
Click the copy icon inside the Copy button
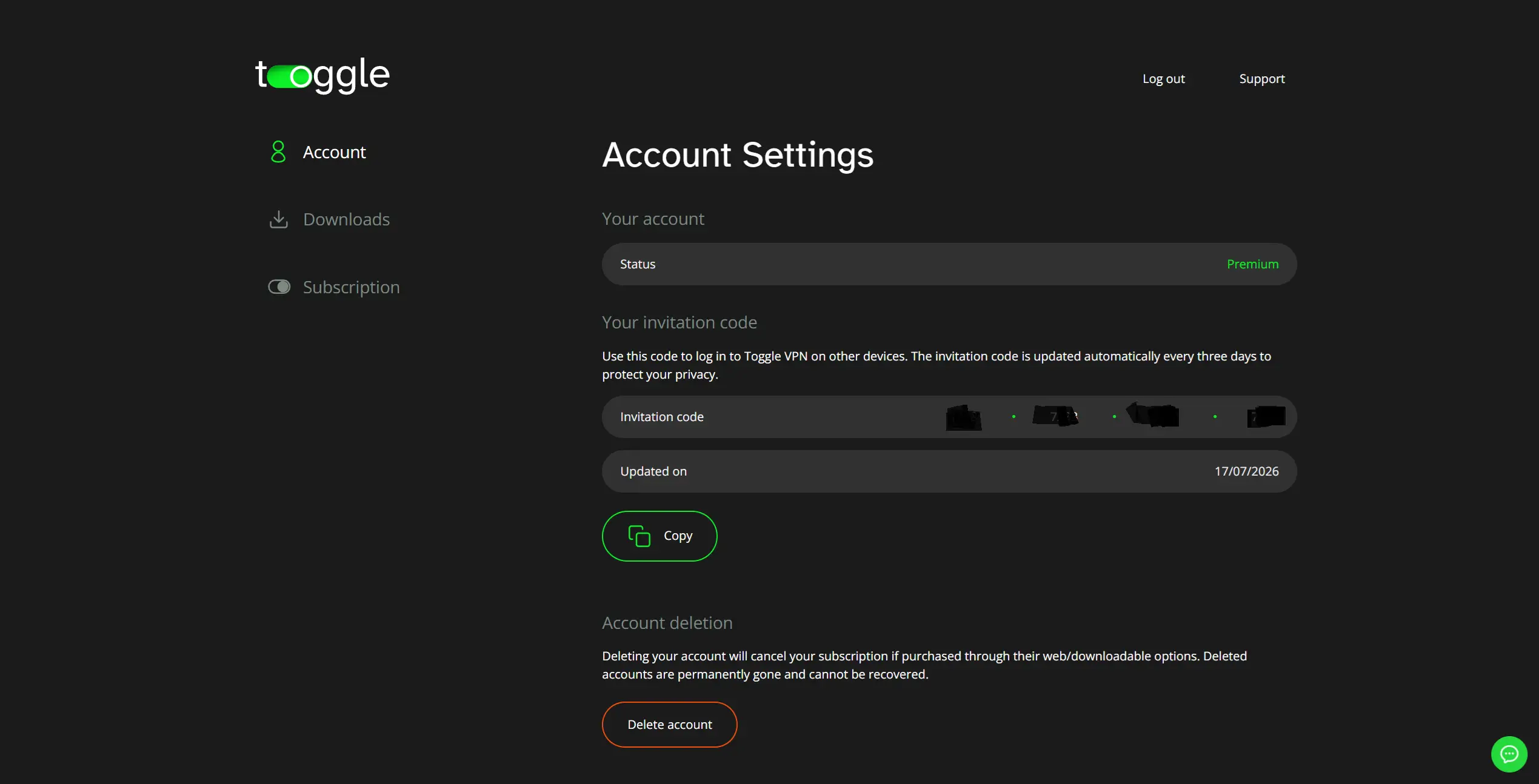coord(639,536)
